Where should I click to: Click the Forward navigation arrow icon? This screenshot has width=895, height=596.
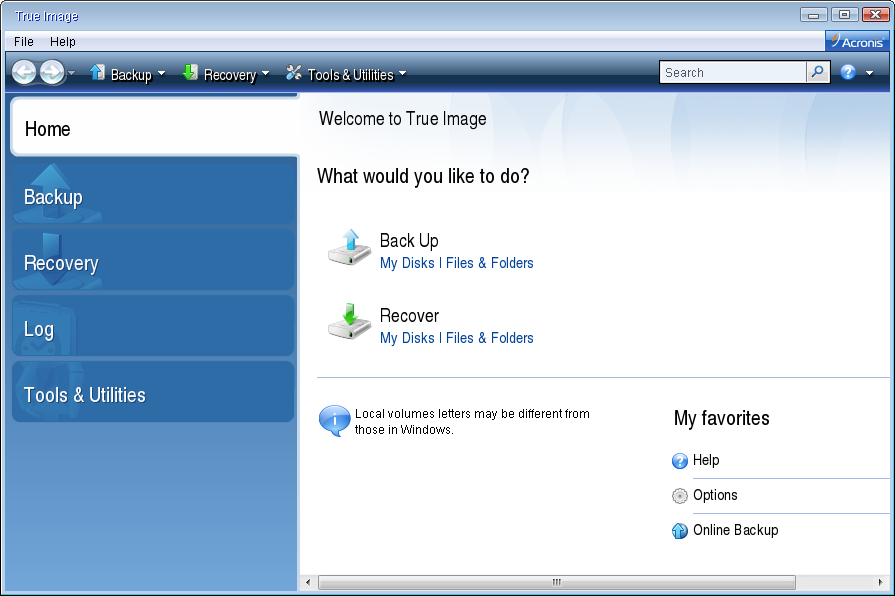tap(51, 72)
